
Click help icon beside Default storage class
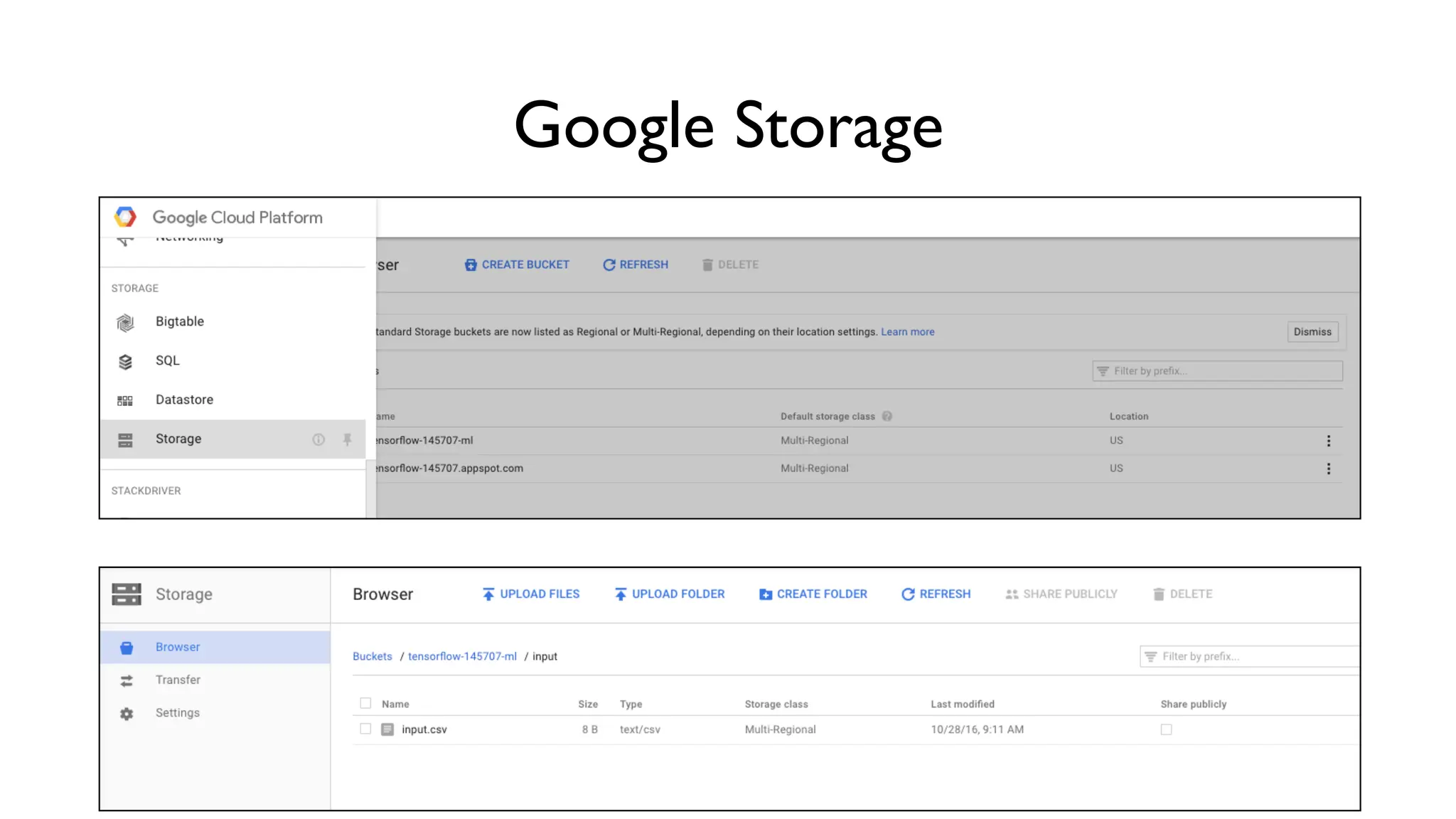(x=887, y=417)
